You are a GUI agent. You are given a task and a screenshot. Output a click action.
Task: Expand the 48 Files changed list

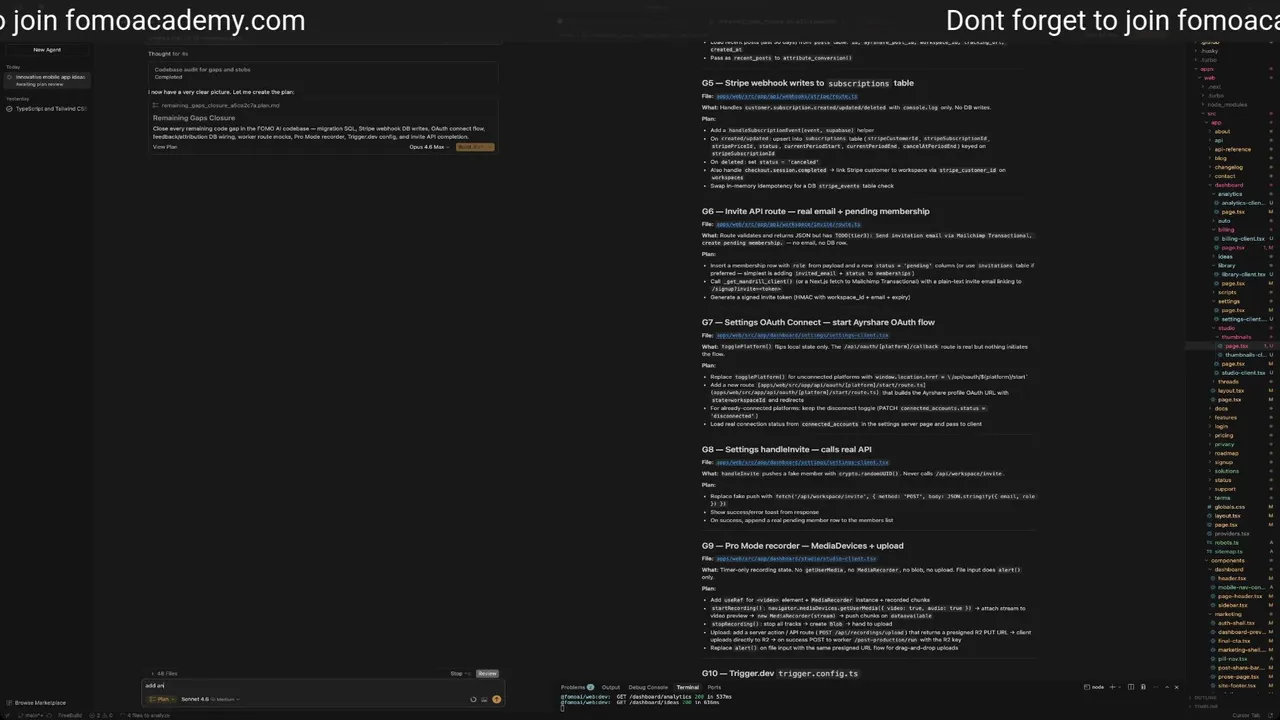165,673
